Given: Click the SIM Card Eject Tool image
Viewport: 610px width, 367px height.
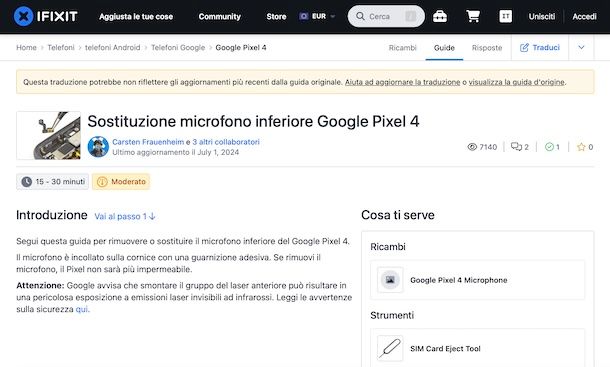Looking at the screenshot, I should pos(390,348).
